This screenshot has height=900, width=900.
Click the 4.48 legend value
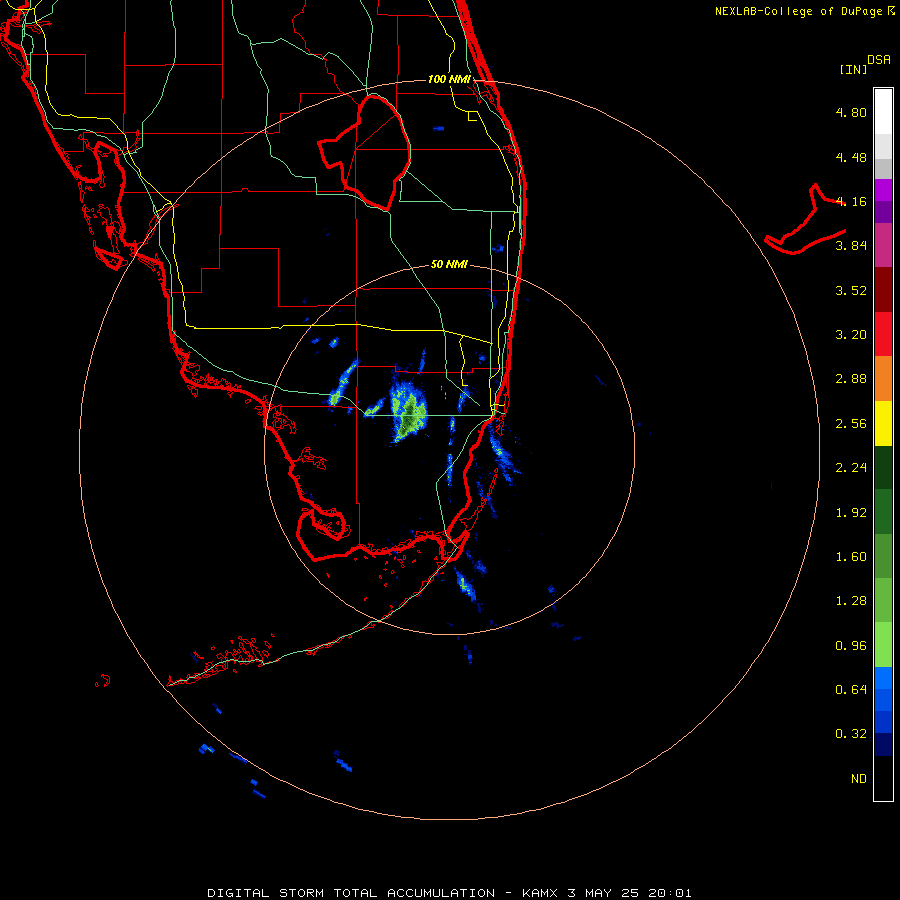coord(851,157)
